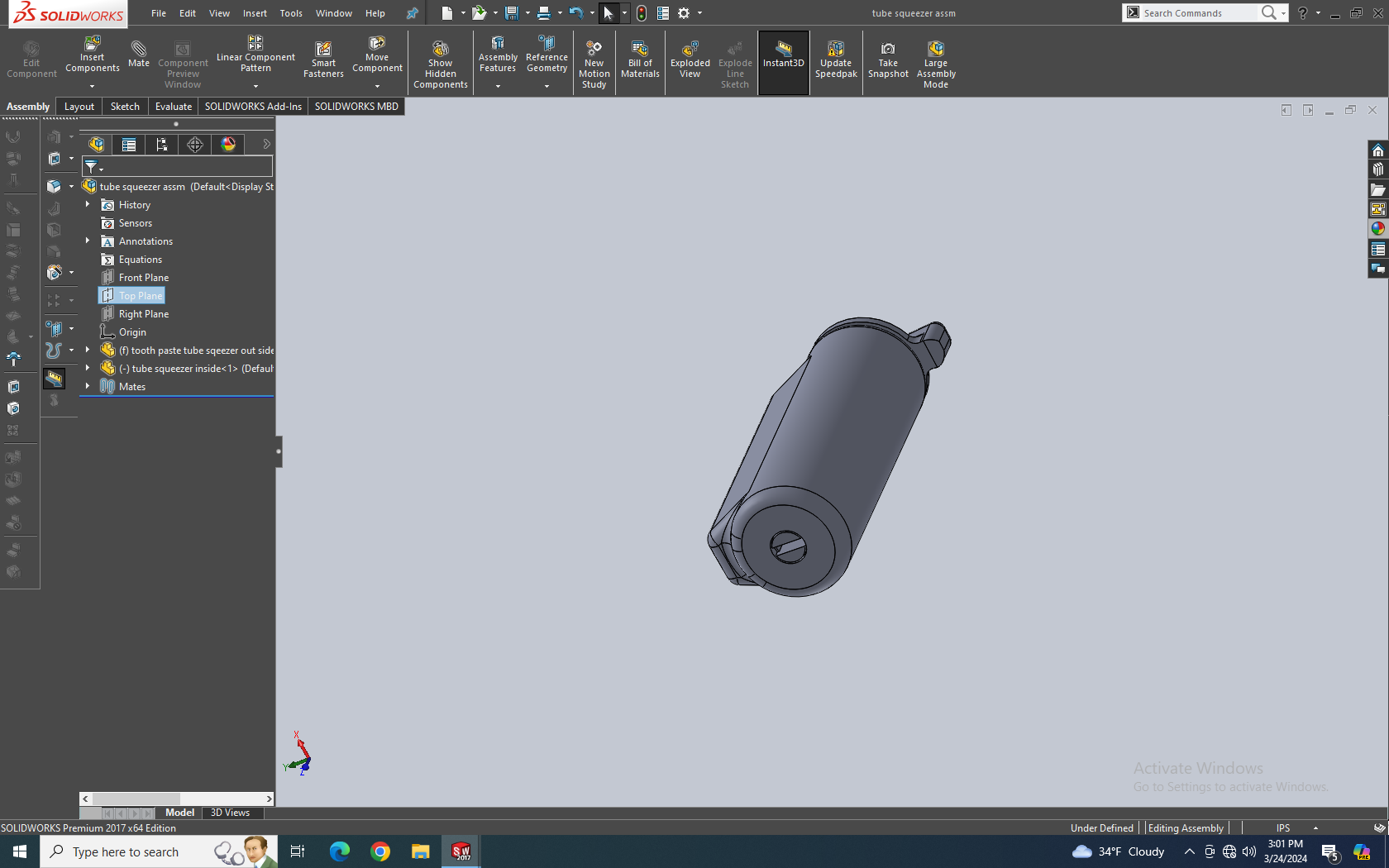This screenshot has height=868, width=1389.
Task: Switch to the Evaluate tab
Action: pos(174,107)
